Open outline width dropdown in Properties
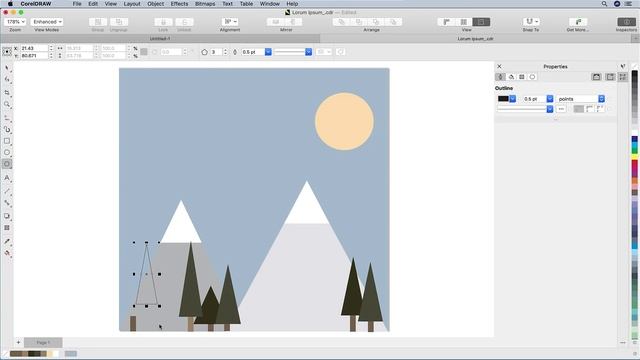Image resolution: width=640 pixels, height=360 pixels. tap(550, 99)
